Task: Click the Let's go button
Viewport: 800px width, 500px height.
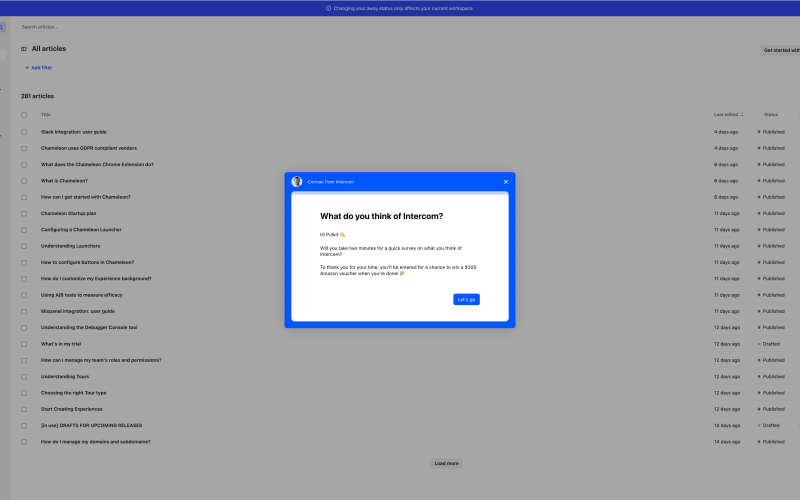Action: click(466, 299)
